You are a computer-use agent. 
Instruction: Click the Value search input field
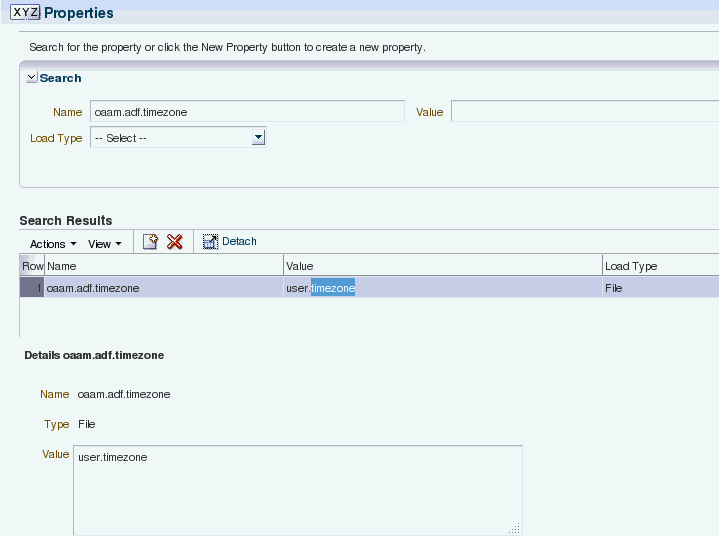point(585,111)
